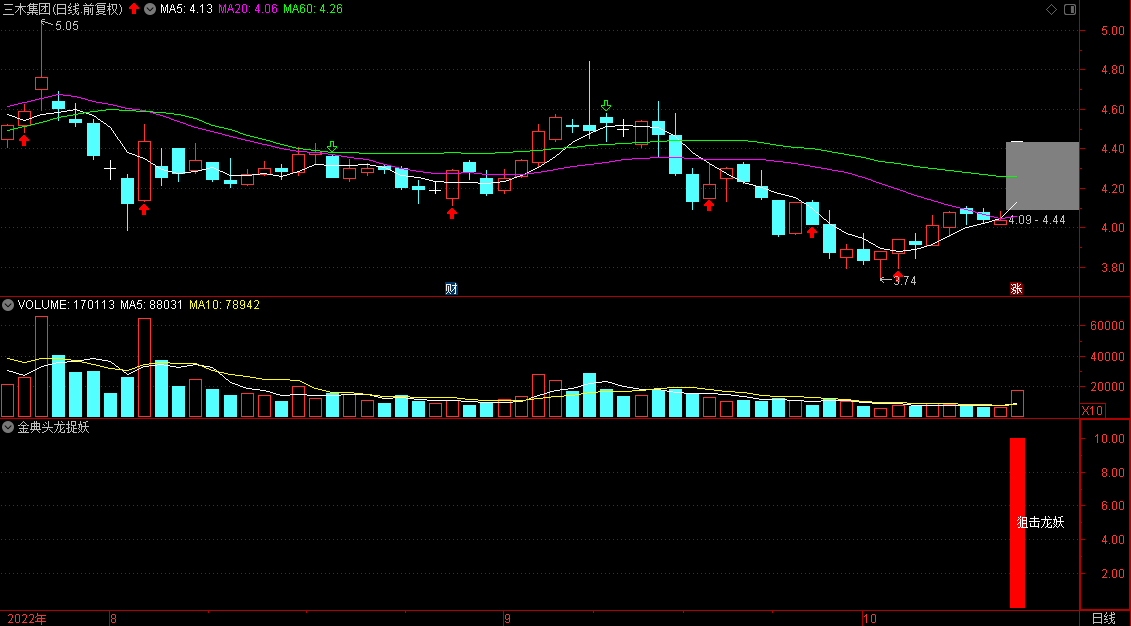Viewport: 1131px width, 626px height.
Task: Click the red up arrow beside 三木集团 title
Action: (x=134, y=9)
